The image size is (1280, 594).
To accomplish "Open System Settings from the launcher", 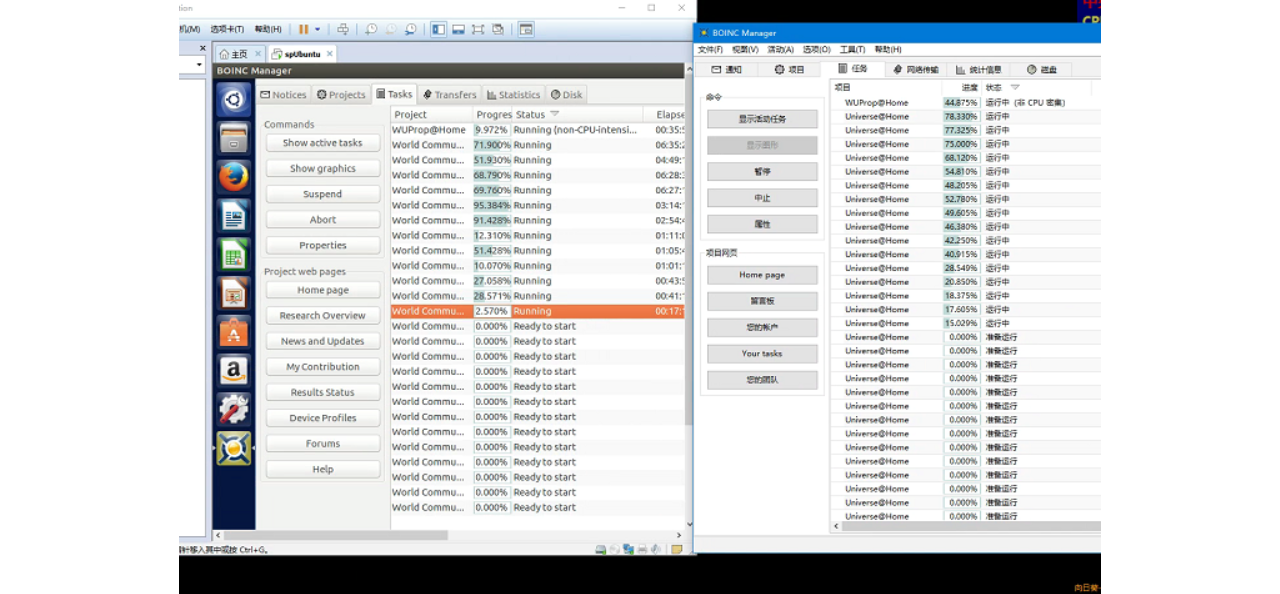I will [x=234, y=409].
